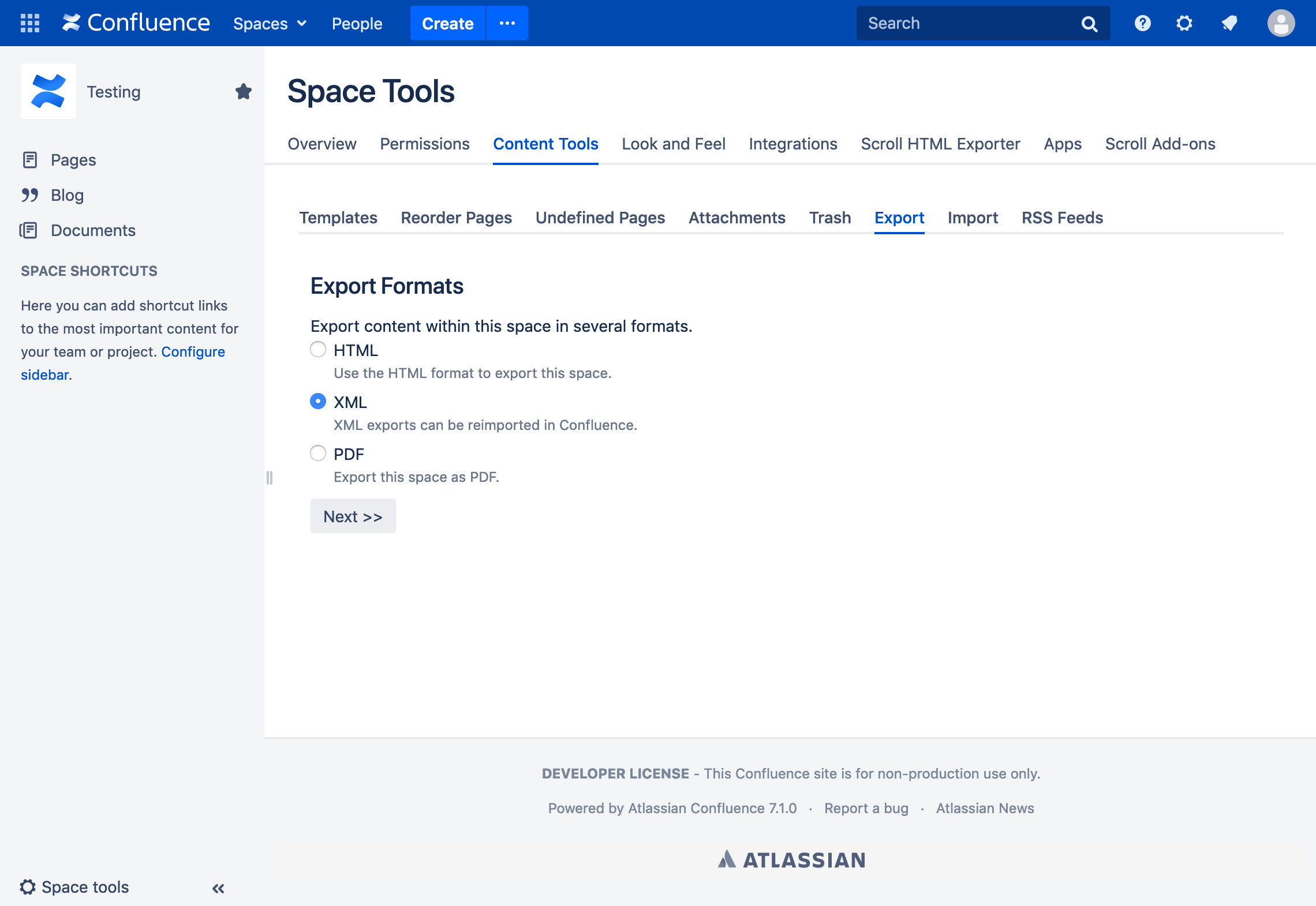
Task: Open the app switcher grid icon
Action: click(x=30, y=23)
